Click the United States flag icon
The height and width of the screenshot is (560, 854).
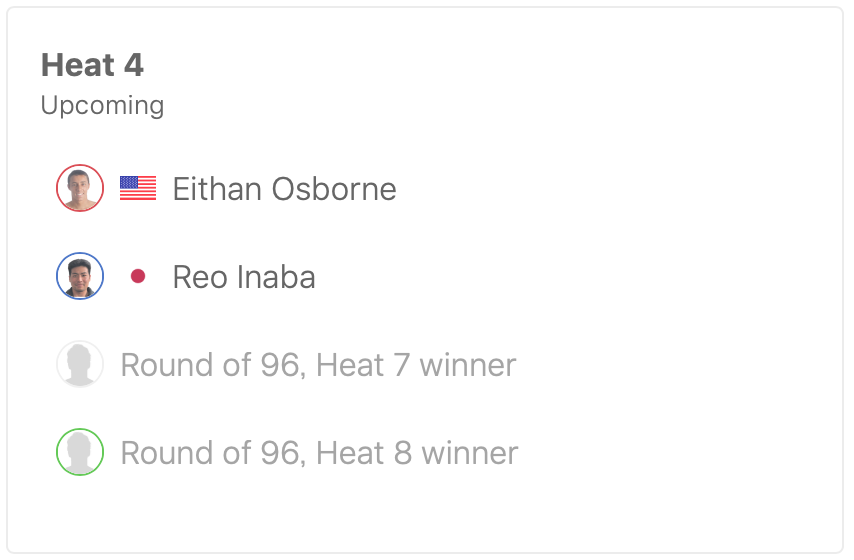click(x=138, y=188)
